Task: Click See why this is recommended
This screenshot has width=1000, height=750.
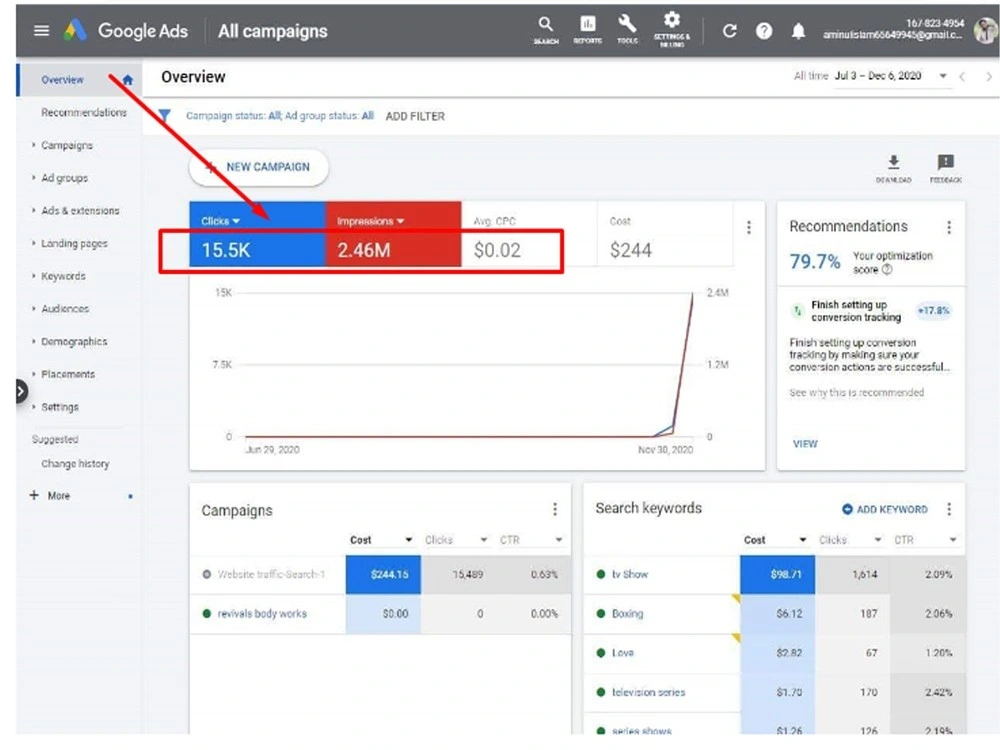Action: (857, 393)
